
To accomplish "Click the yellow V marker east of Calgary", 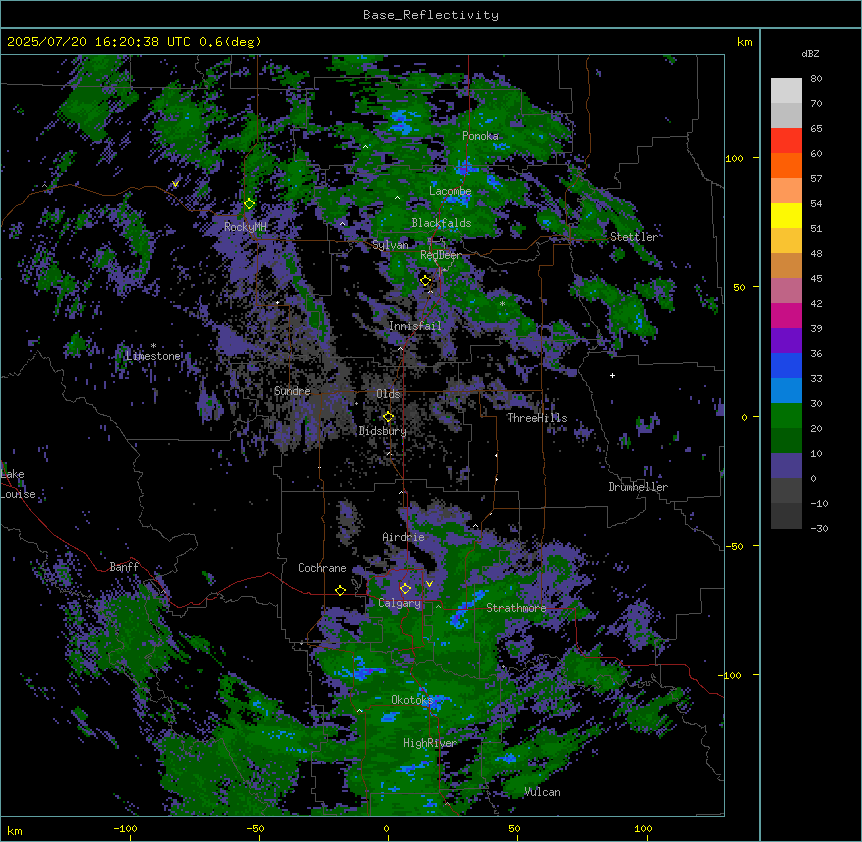I will 429,584.
